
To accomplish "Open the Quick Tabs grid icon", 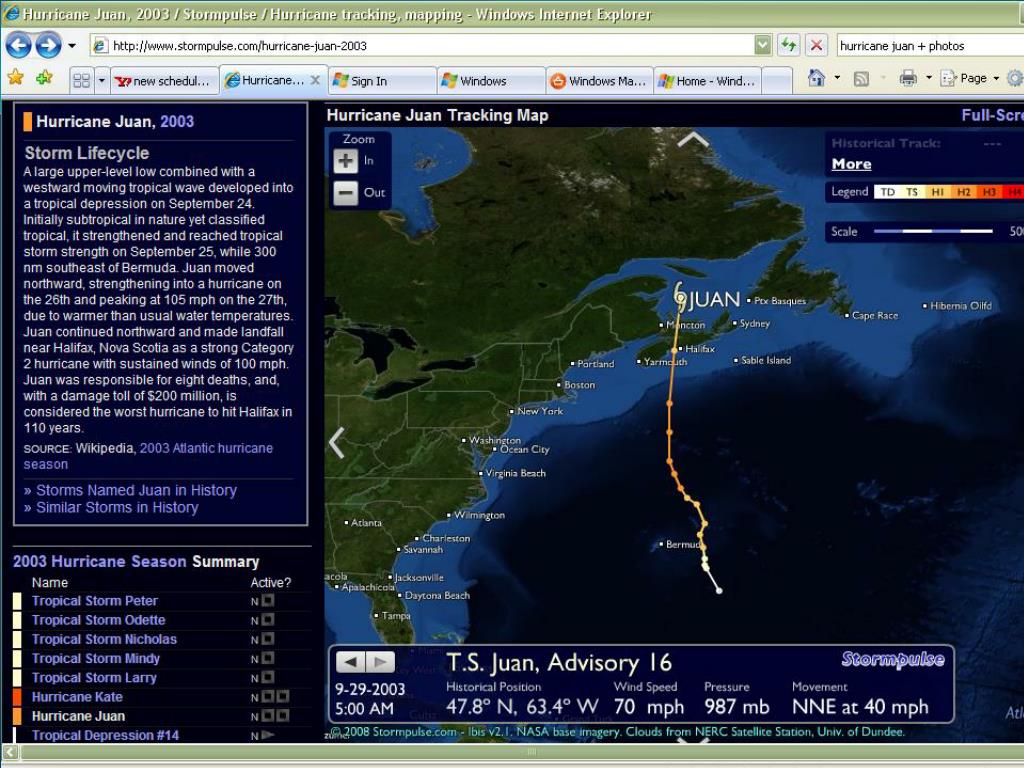I will coord(82,80).
